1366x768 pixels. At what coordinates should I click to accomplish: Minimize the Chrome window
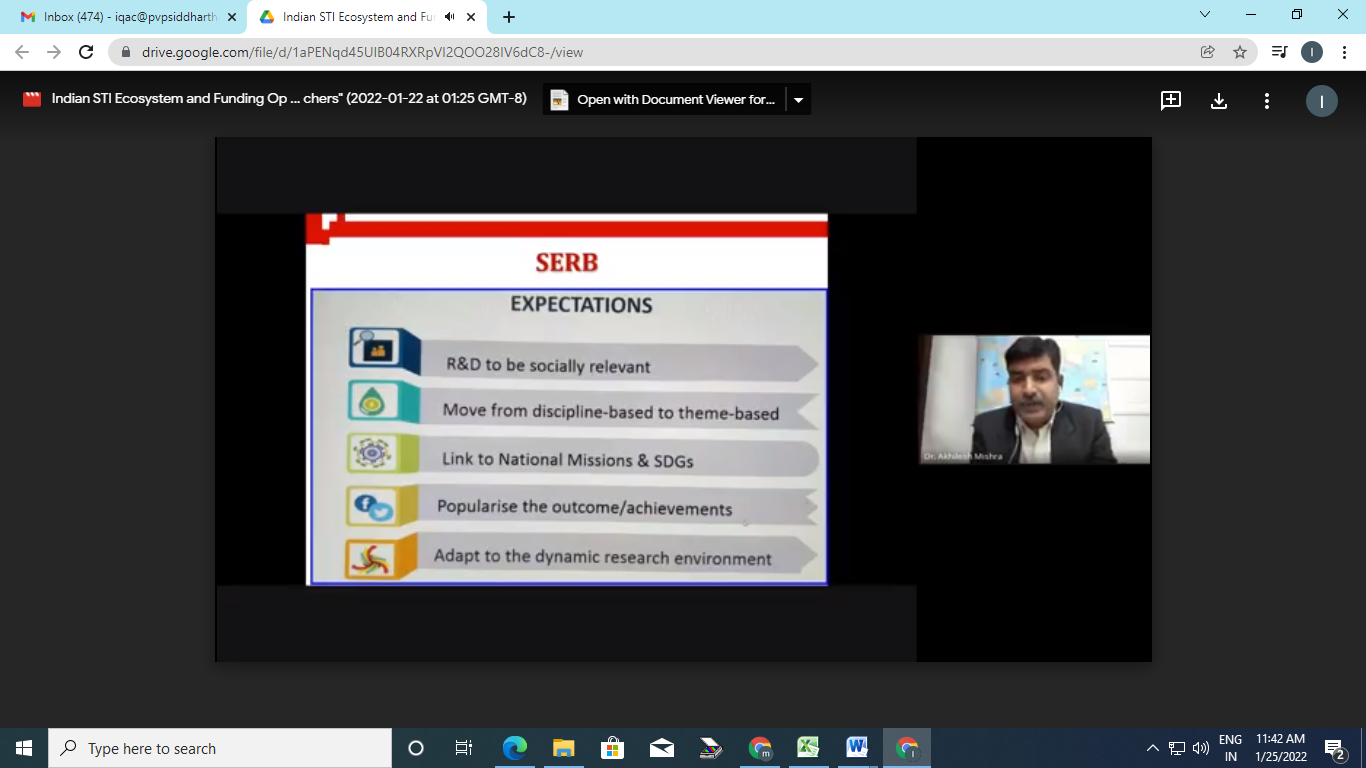point(1250,15)
